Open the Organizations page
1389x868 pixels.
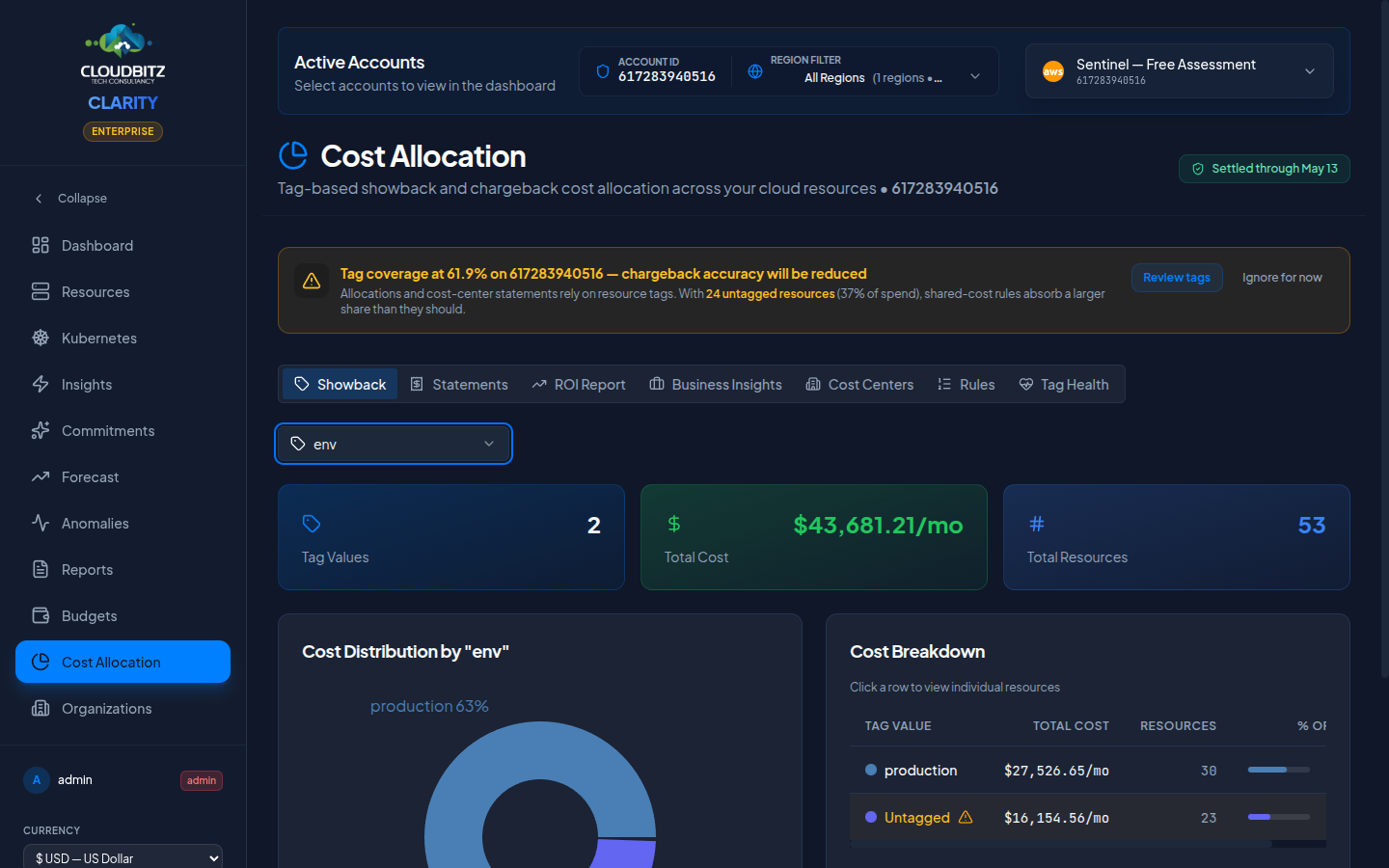[x=123, y=708]
